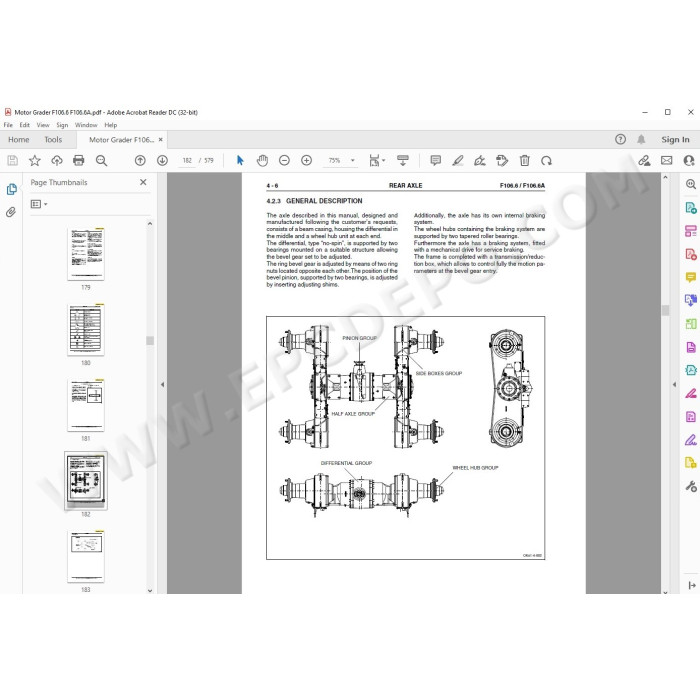This screenshot has height=700, width=700.
Task: Click the thumbnails panel scroll down arrow
Action: (150, 590)
